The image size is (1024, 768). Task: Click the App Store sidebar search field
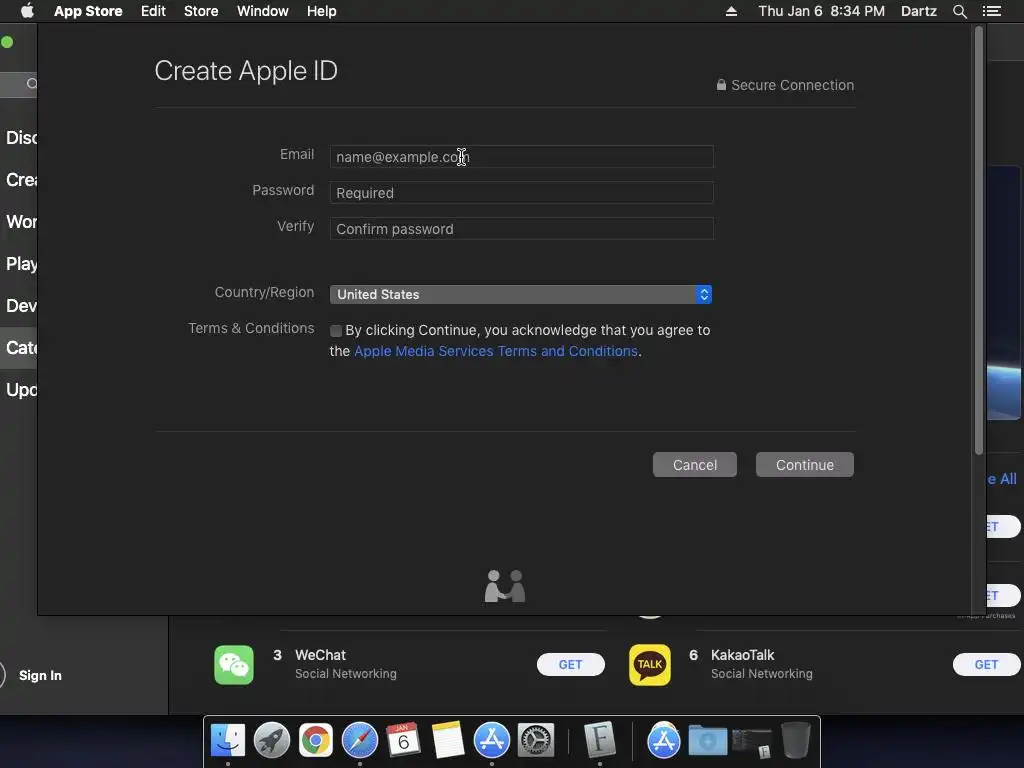[19, 84]
